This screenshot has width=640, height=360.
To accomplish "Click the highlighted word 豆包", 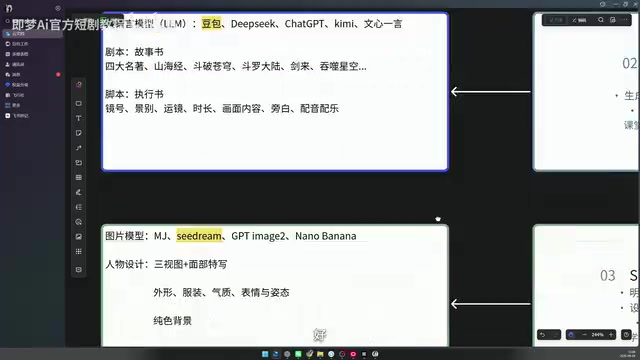I will [x=211, y=24].
